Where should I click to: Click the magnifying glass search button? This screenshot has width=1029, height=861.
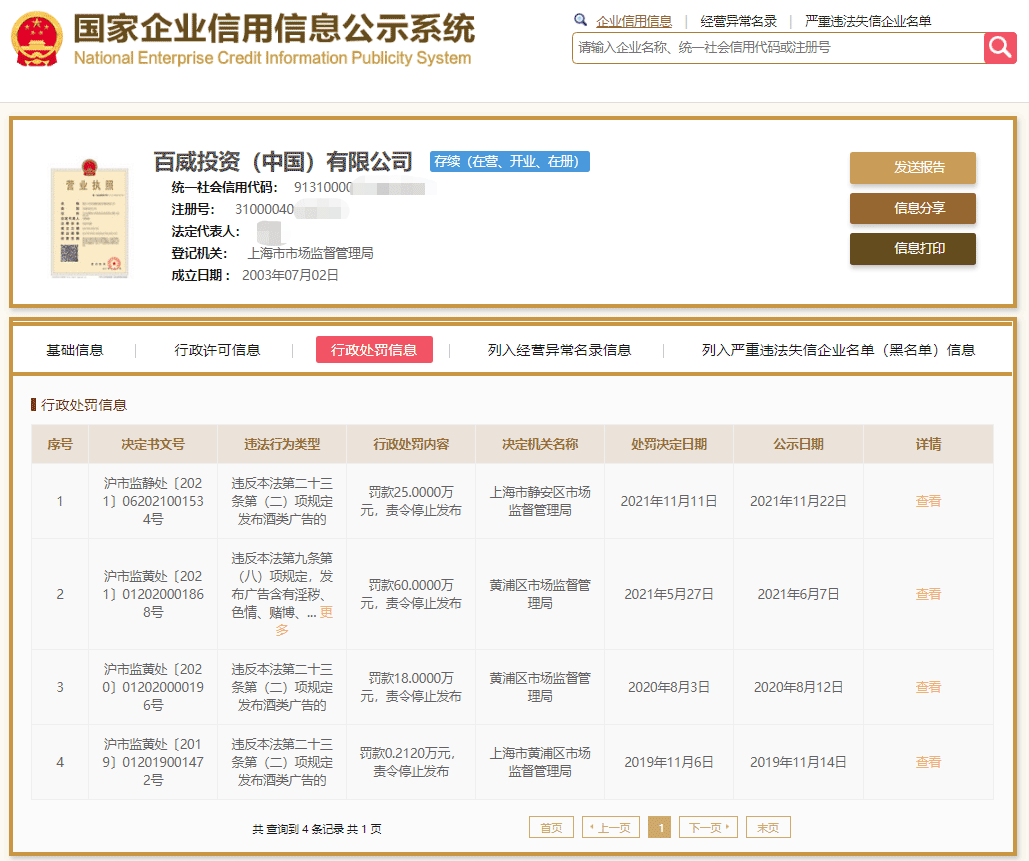coord(1000,47)
